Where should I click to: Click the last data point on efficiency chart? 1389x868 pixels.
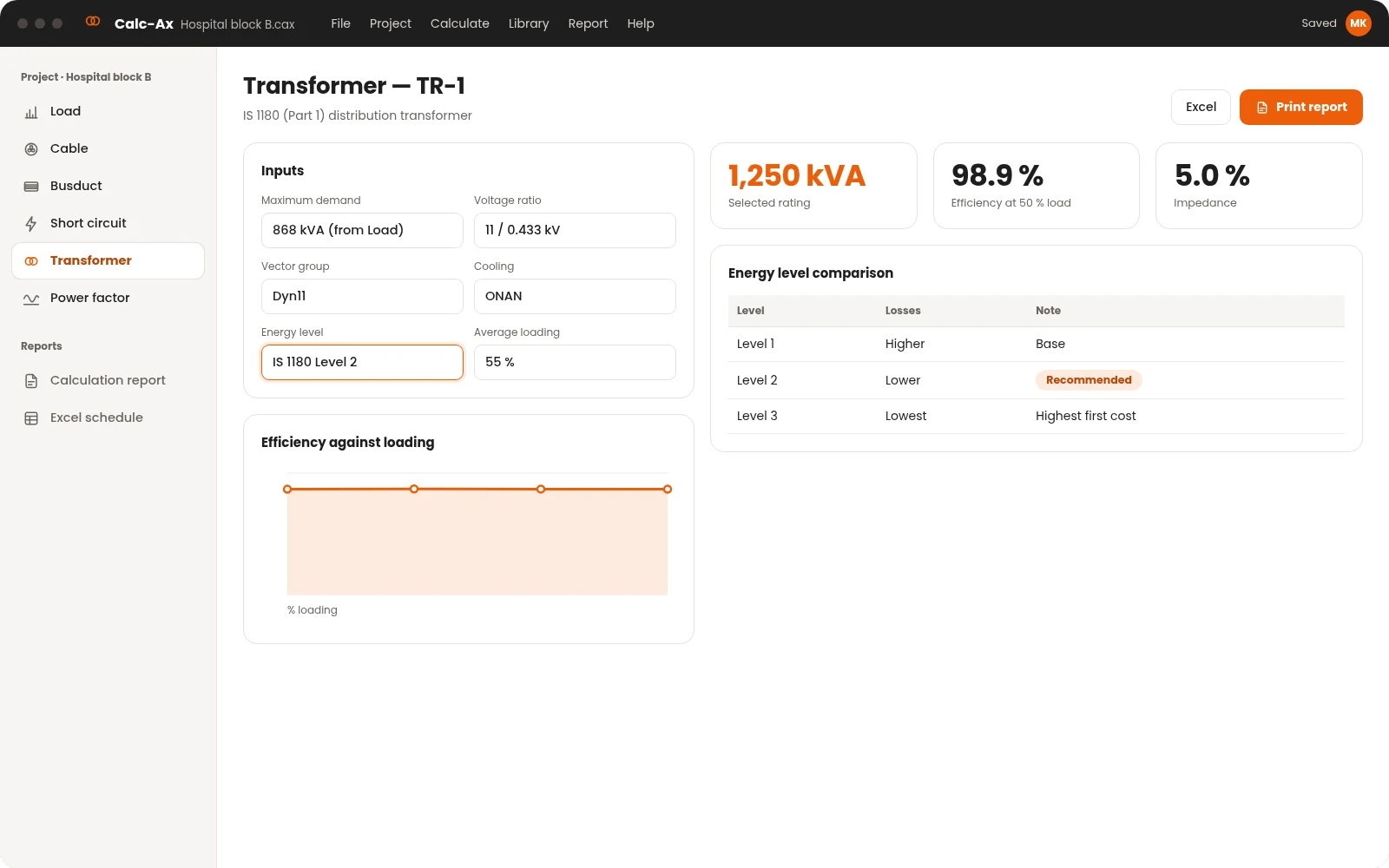(668, 490)
